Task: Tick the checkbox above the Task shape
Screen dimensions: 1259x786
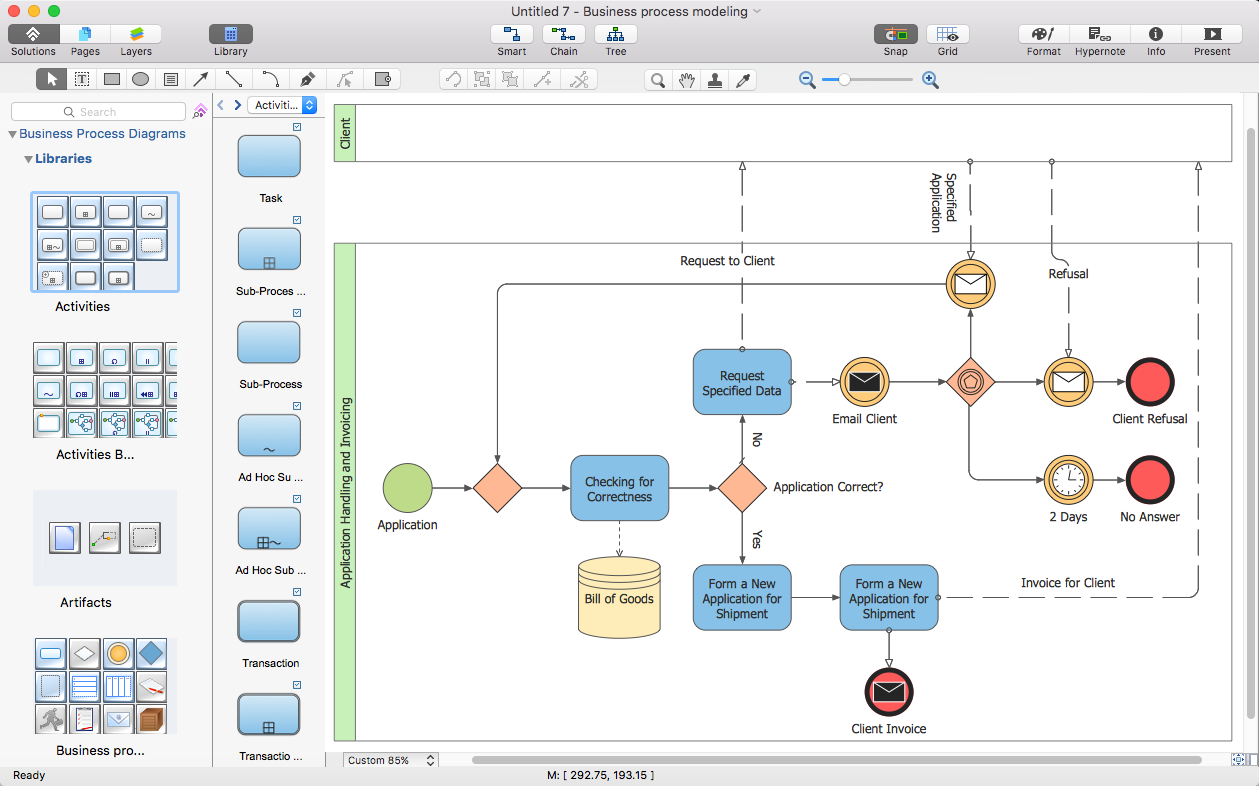Action: tap(297, 127)
